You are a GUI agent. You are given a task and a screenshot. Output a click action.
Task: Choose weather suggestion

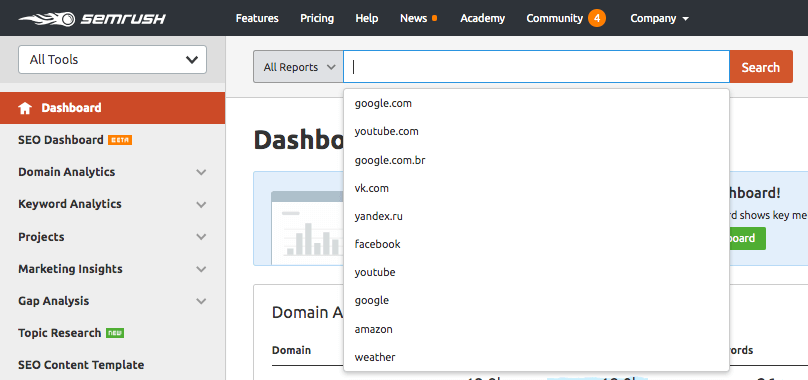pyautogui.click(x=536, y=357)
